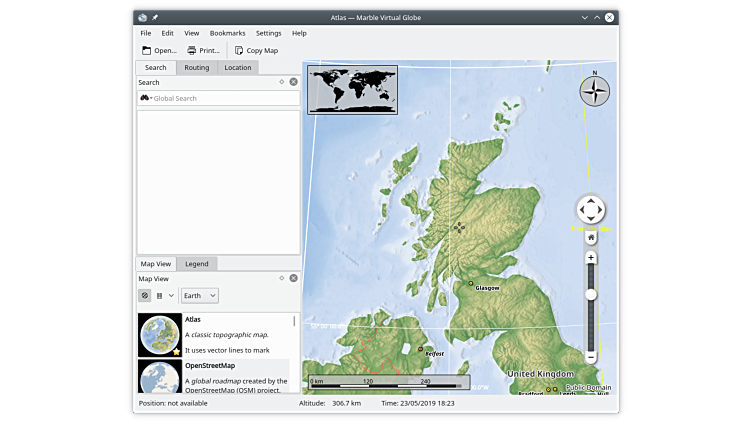This screenshot has width=752, height=423.
Task: Click the zoom in plus button
Action: tap(591, 258)
